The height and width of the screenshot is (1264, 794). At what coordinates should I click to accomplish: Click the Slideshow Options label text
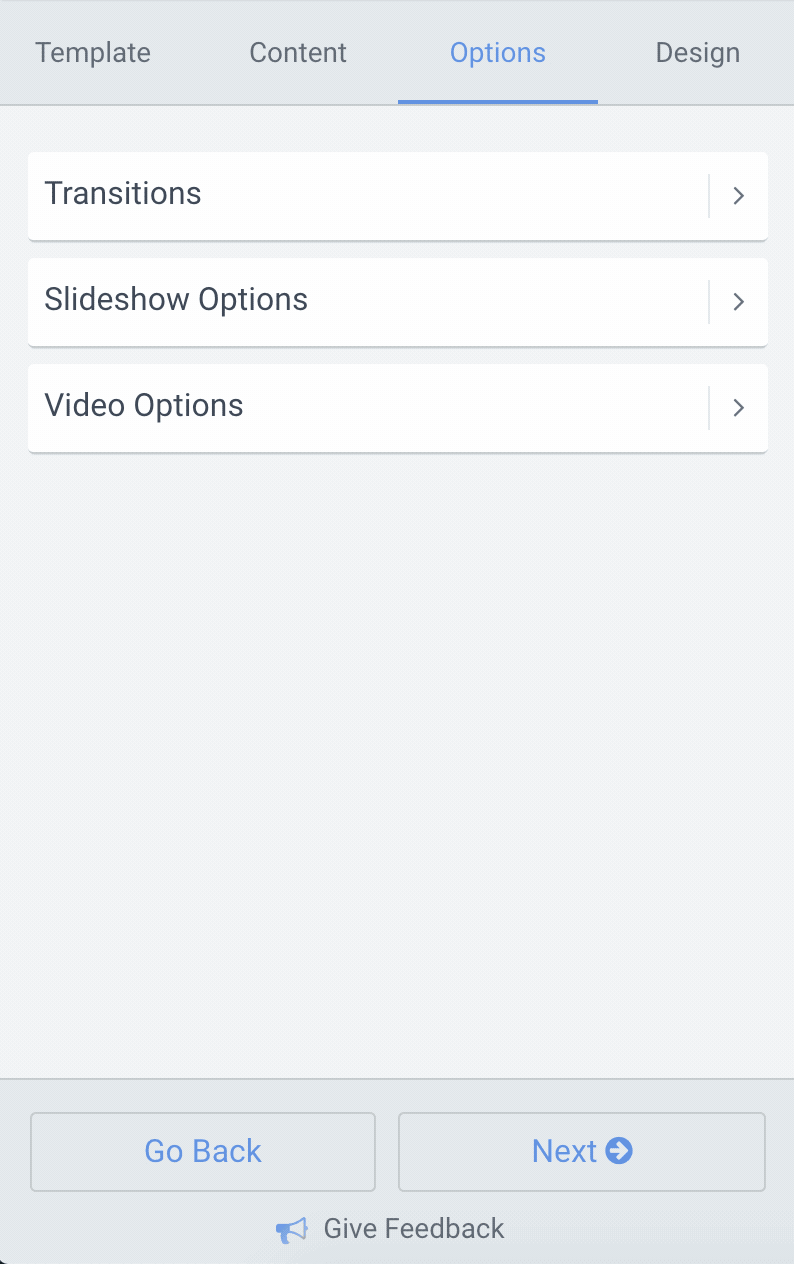pyautogui.click(x=176, y=299)
